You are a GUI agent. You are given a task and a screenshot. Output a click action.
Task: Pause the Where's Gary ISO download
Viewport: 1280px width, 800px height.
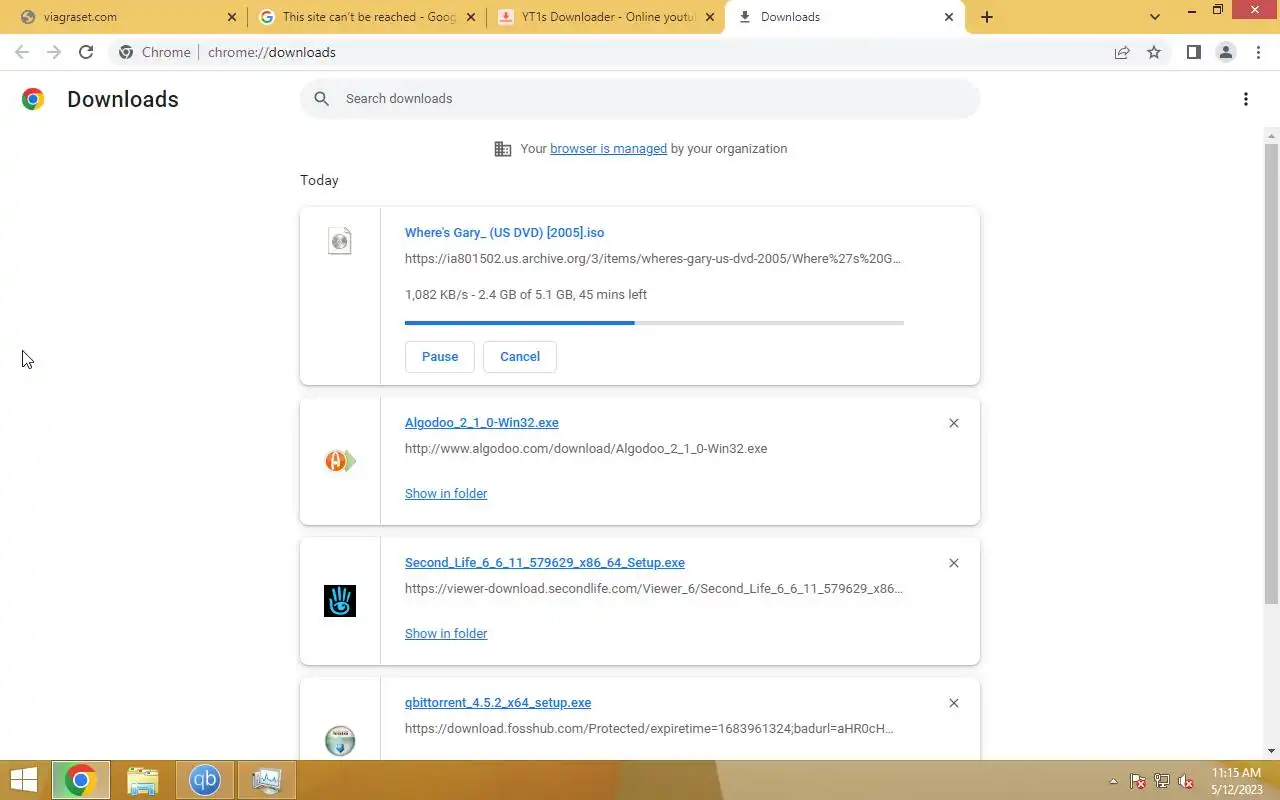[x=440, y=357]
